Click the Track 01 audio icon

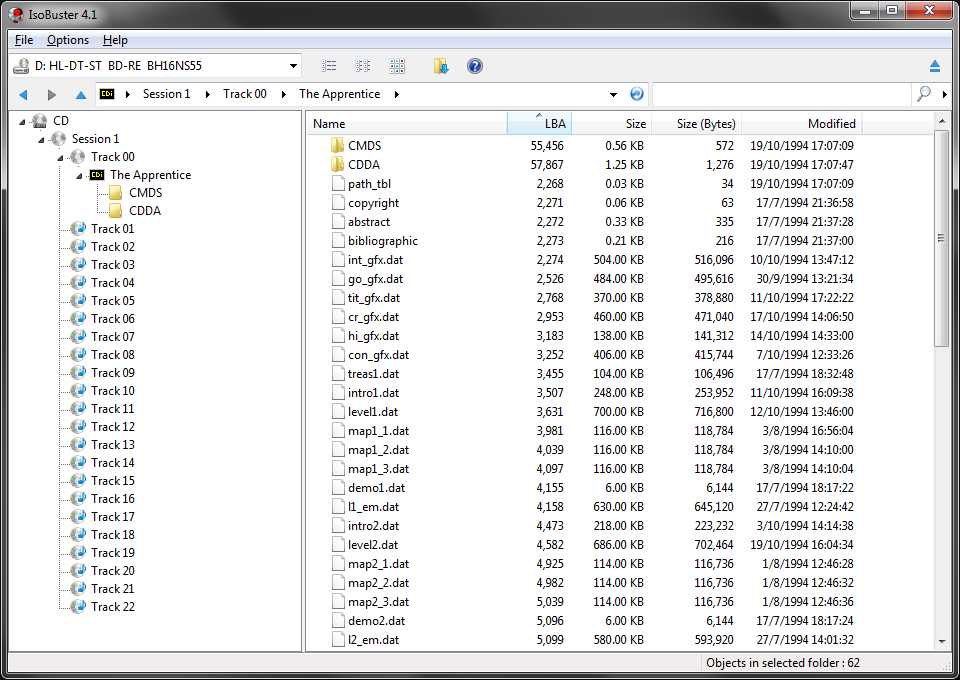click(78, 228)
